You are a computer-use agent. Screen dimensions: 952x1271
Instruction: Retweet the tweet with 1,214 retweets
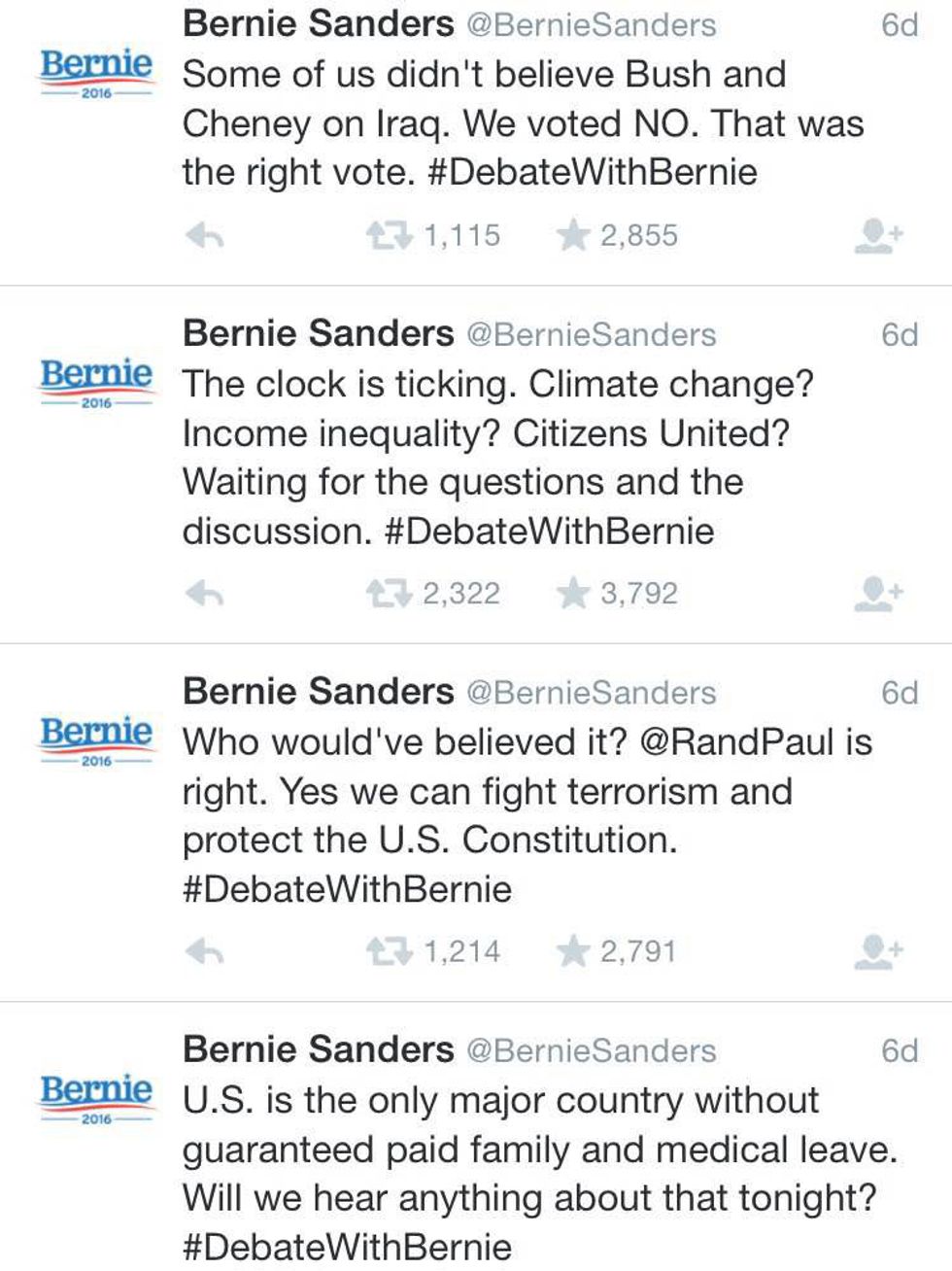pyautogui.click(x=388, y=952)
